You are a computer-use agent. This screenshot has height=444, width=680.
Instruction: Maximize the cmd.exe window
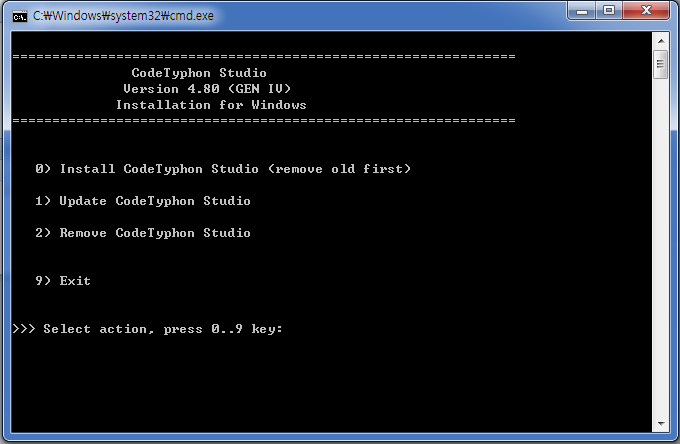(609, 10)
